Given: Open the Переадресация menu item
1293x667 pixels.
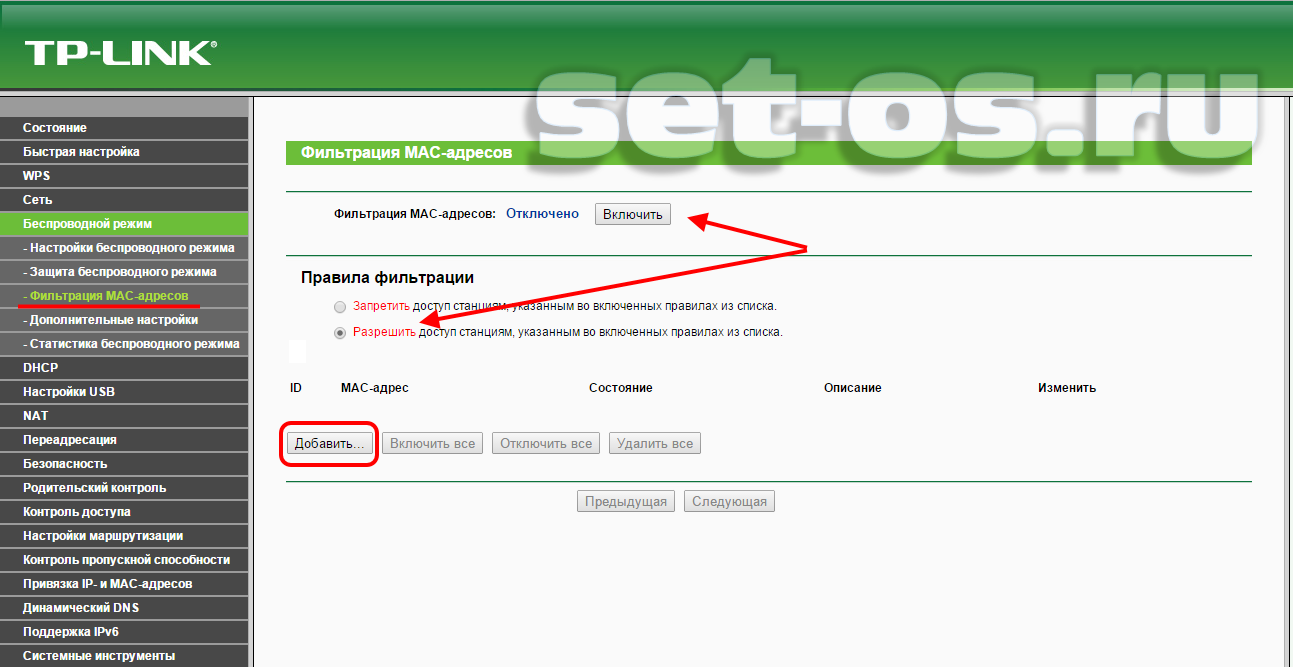Looking at the screenshot, I should pyautogui.click(x=124, y=440).
